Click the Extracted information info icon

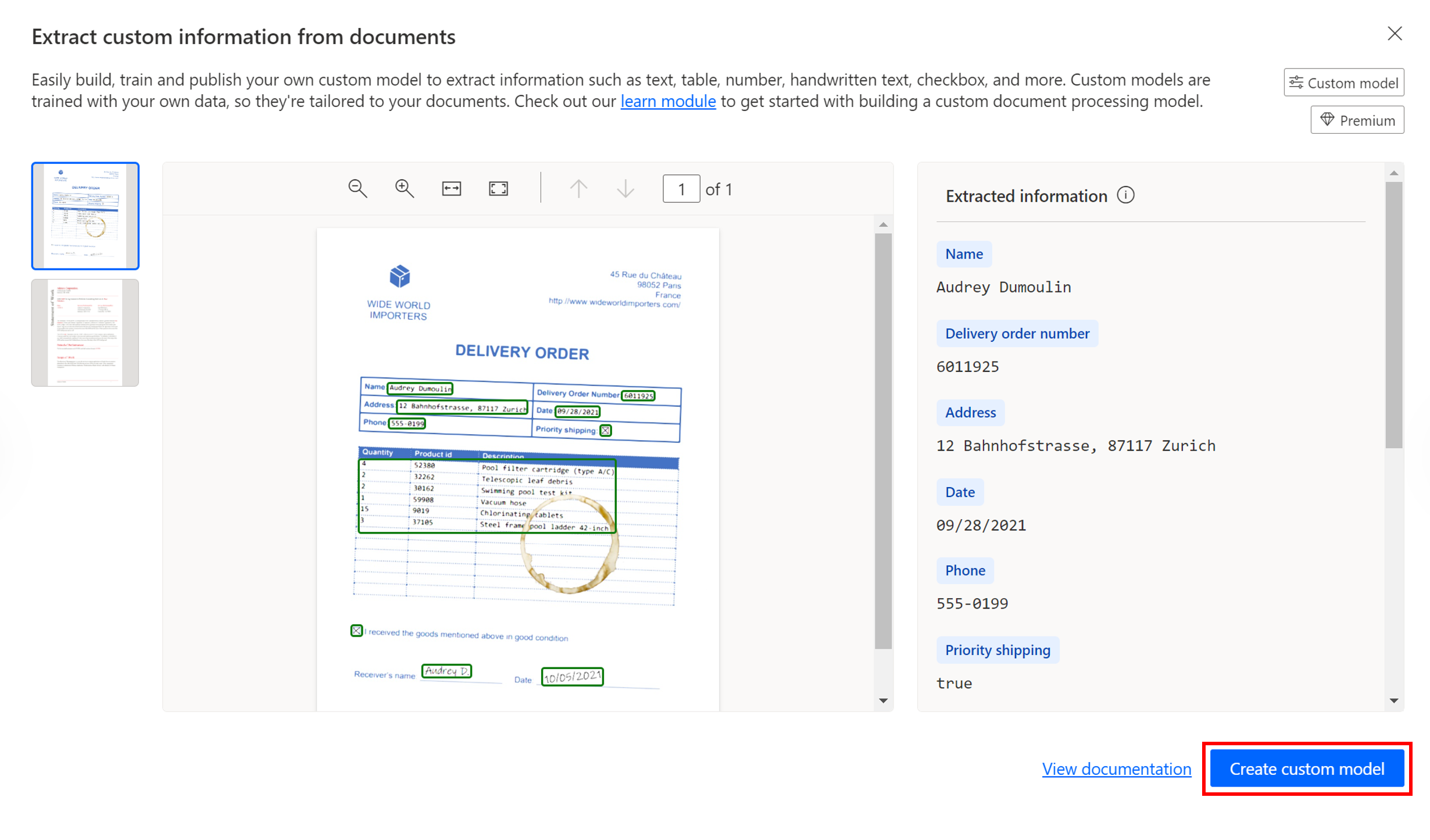[1125, 195]
